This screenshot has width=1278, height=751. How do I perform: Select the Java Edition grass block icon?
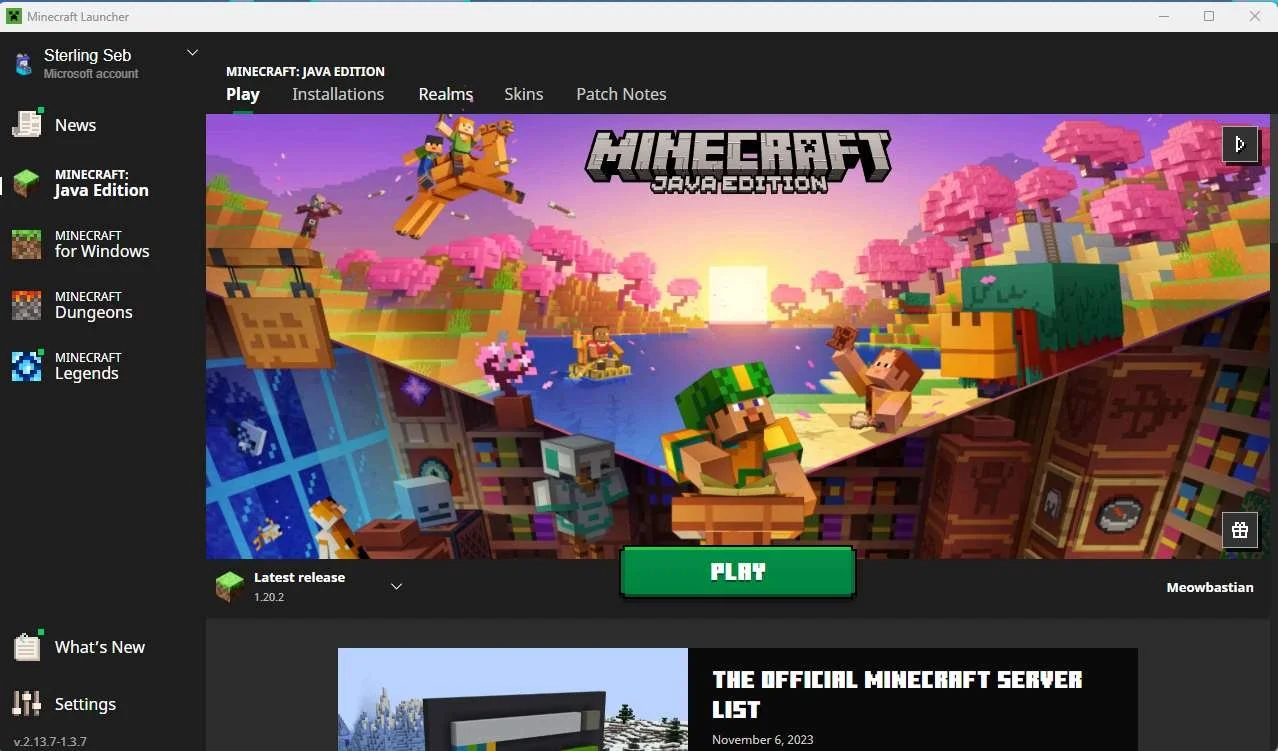[x=26, y=183]
